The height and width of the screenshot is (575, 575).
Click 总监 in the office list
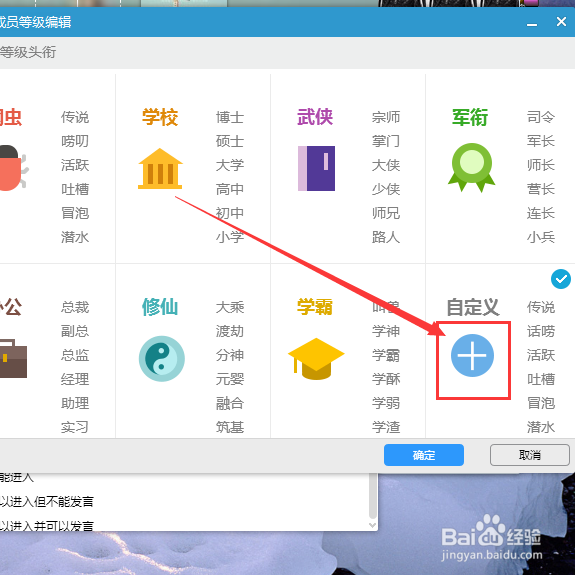pyautogui.click(x=75, y=355)
